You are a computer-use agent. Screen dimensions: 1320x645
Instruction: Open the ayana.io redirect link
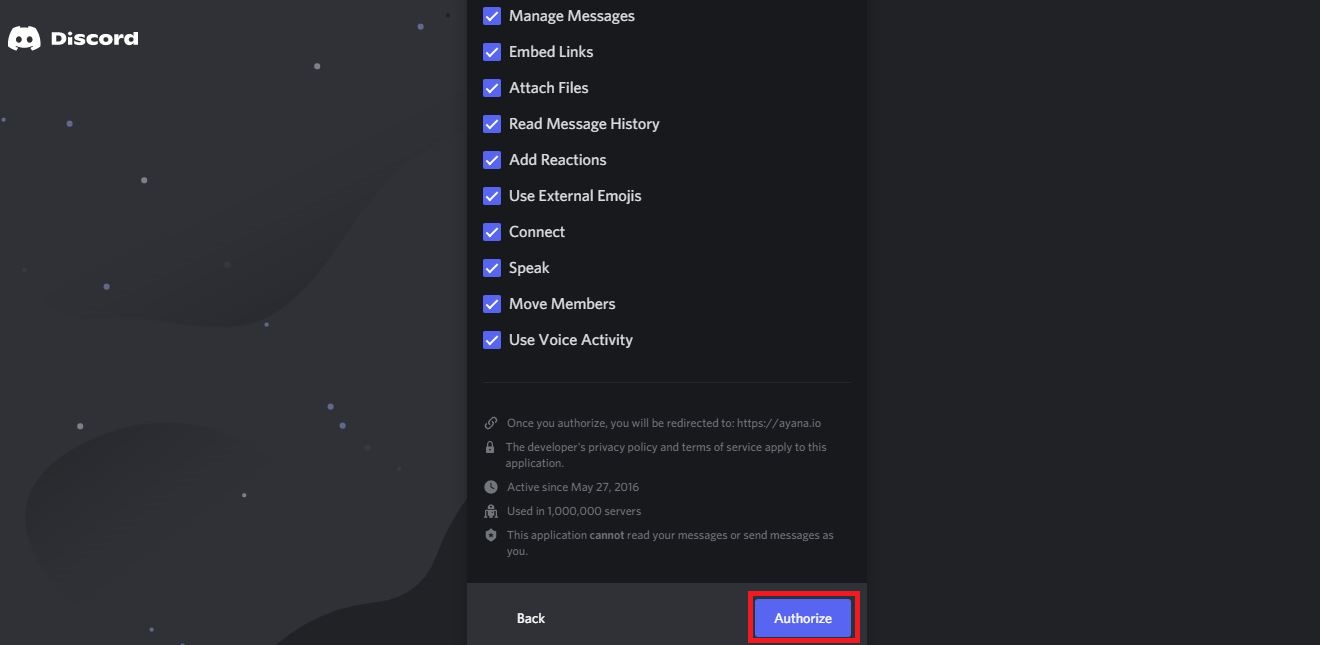778,422
